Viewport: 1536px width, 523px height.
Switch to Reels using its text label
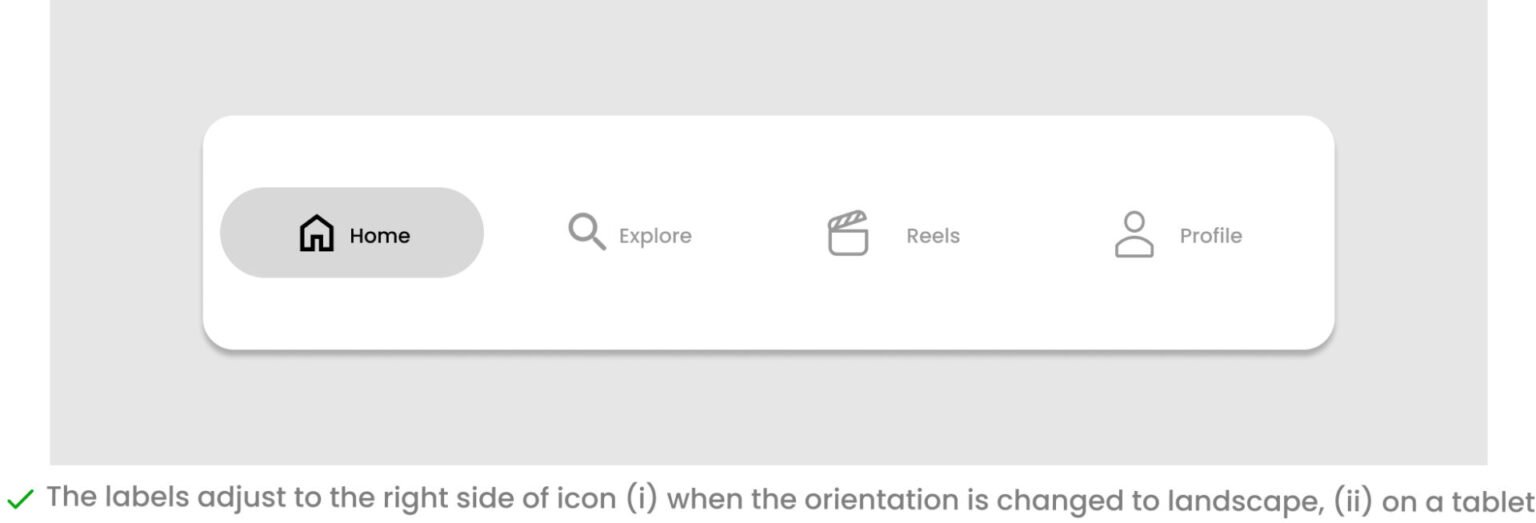933,236
